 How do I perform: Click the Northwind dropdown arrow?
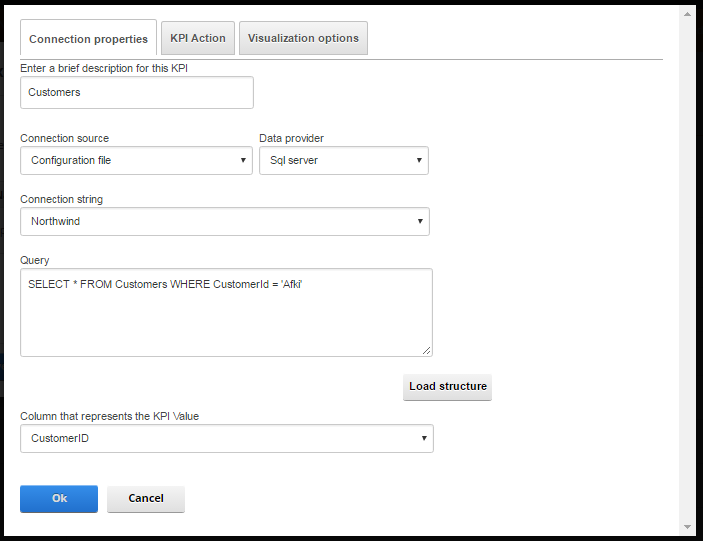[420, 221]
